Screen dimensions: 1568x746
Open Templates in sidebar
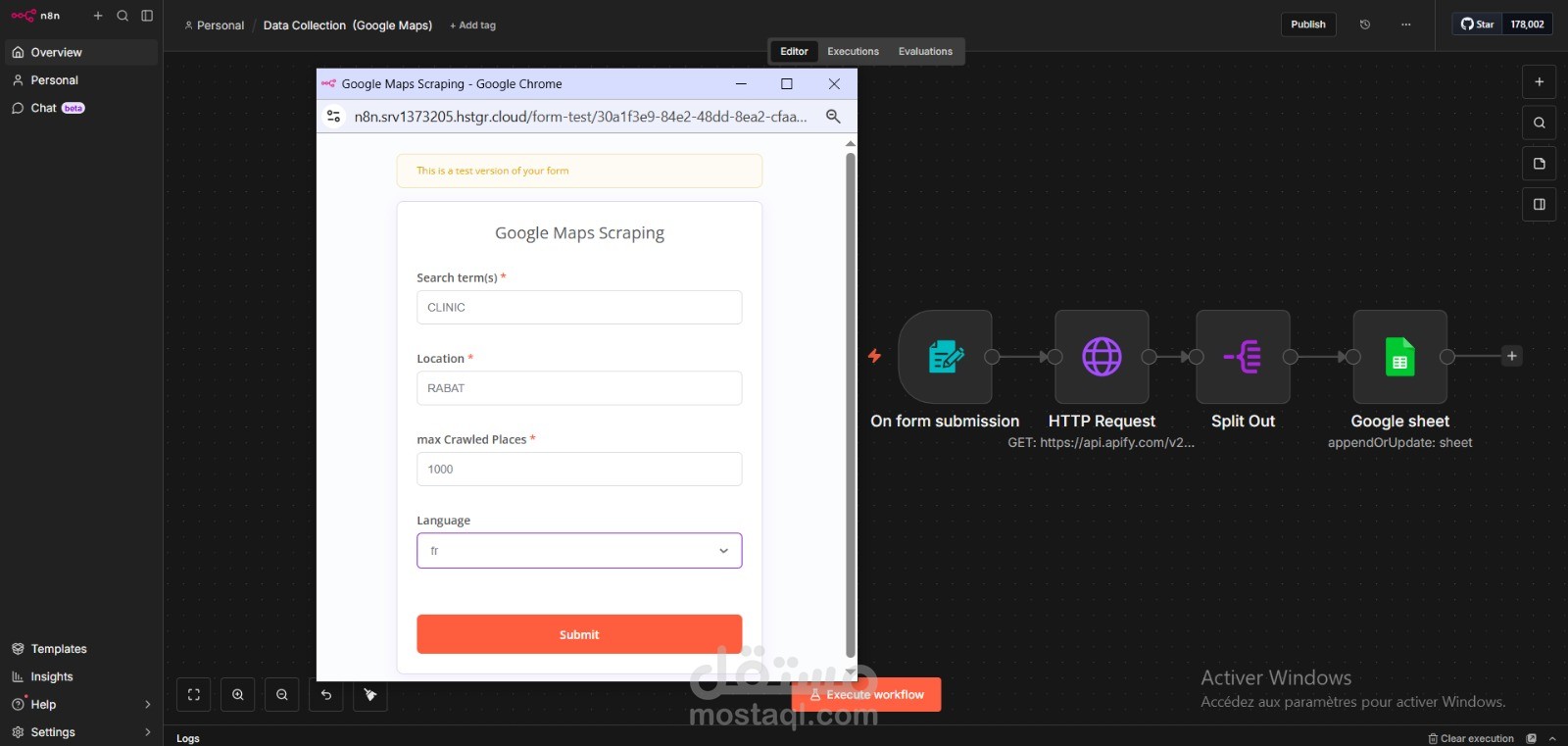pos(81,649)
